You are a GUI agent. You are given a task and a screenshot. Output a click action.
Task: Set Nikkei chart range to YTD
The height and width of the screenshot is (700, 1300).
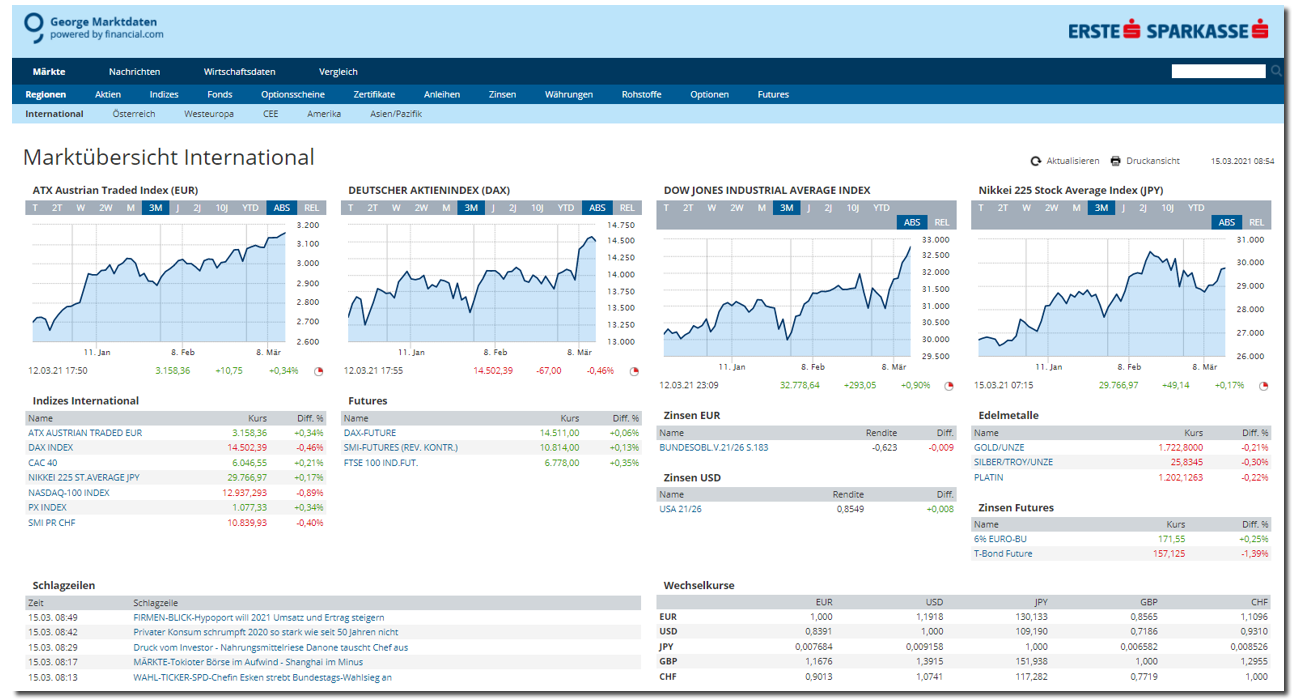point(1196,208)
